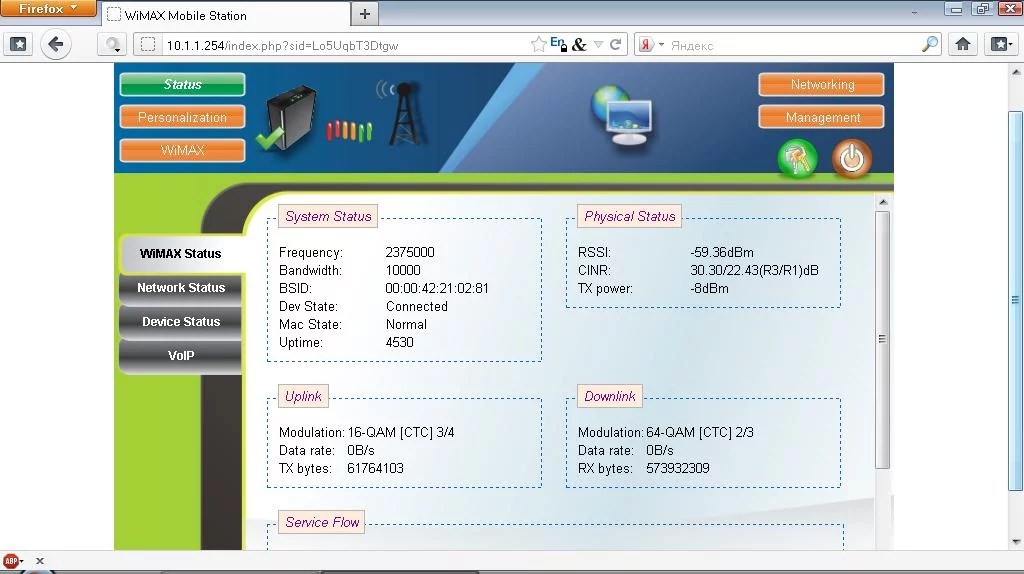Open the Firefox application menu

[x=48, y=9]
